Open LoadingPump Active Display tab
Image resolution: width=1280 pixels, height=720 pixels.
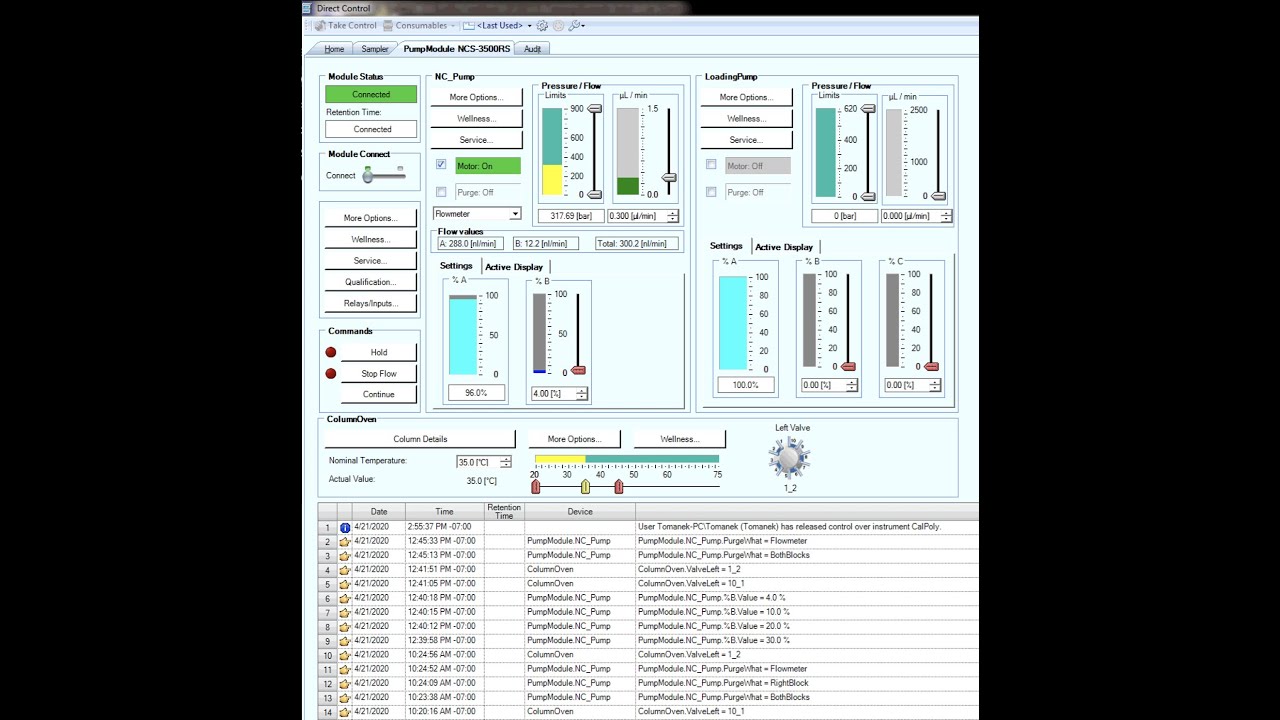[x=784, y=247]
